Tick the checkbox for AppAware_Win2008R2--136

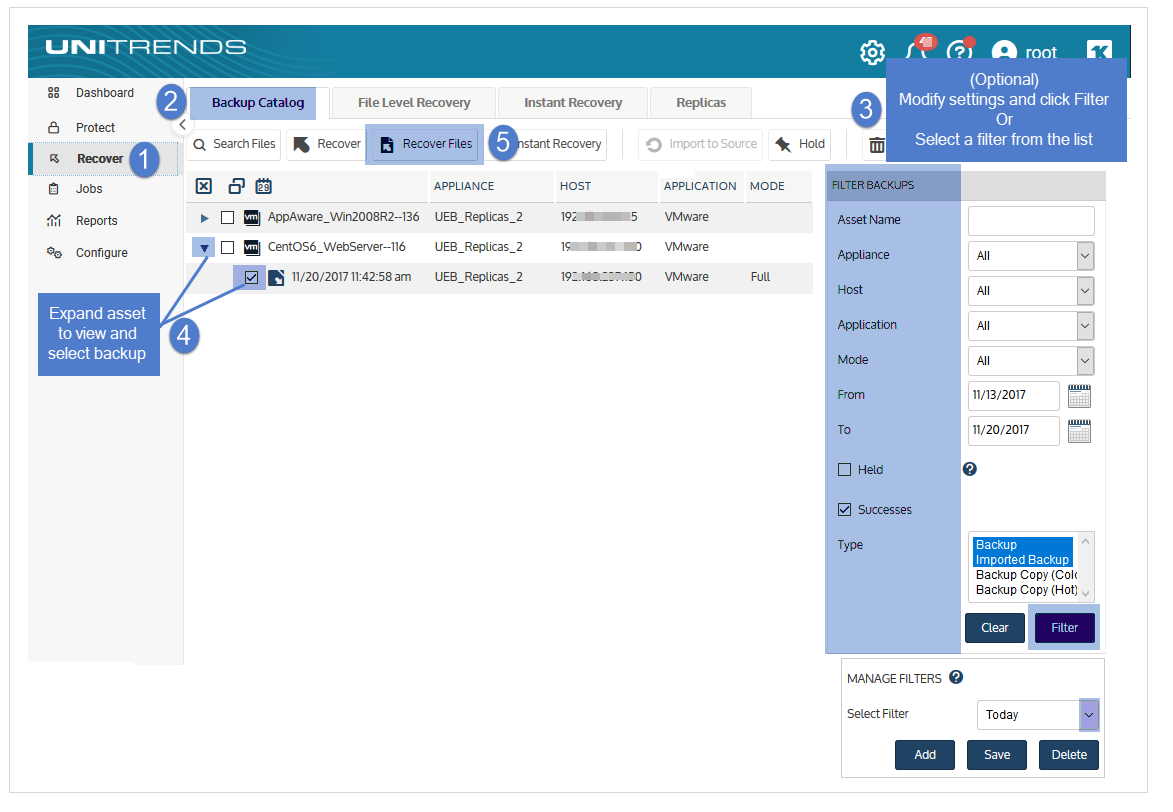coord(227,218)
